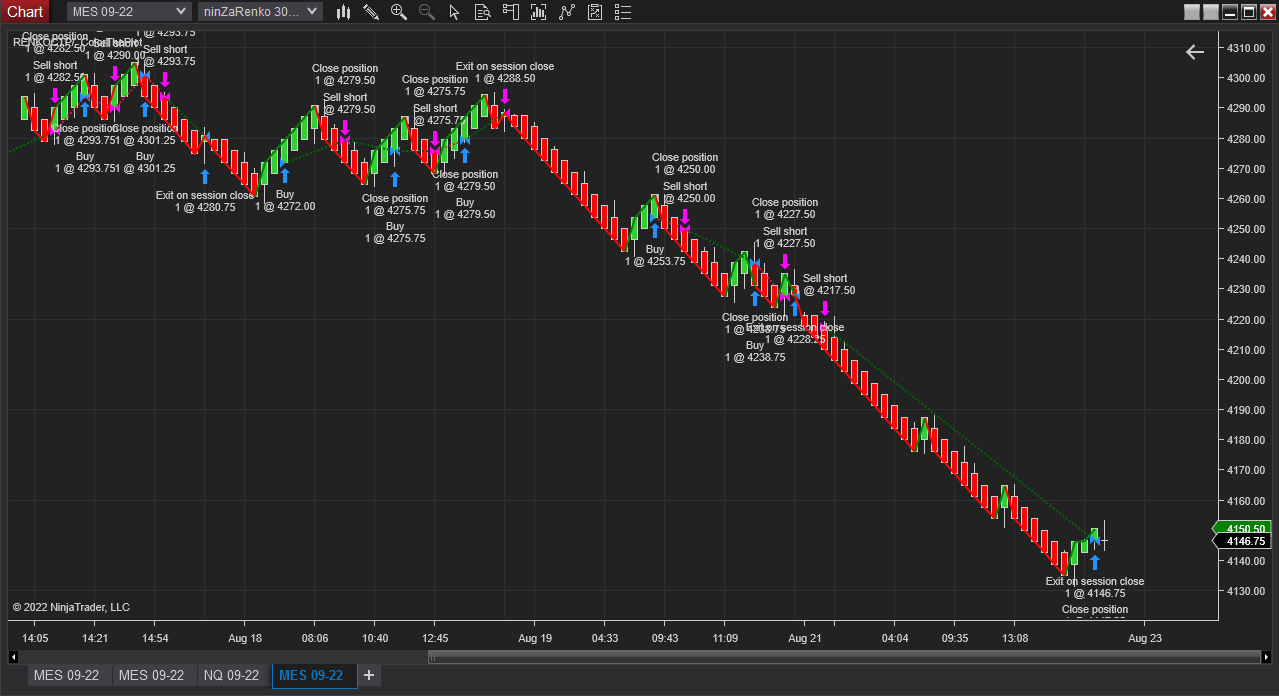Click the 'Buy 1 @ 4272.00' label
The width and height of the screenshot is (1279, 696).
click(285, 200)
